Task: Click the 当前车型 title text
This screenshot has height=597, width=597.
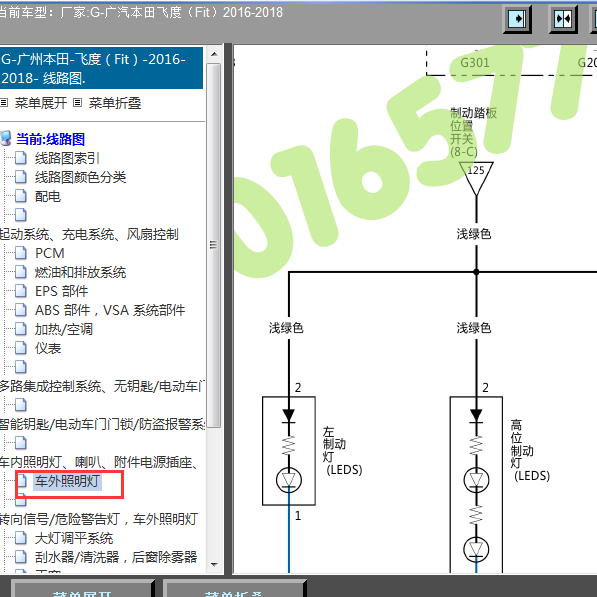Action: [x=141, y=13]
